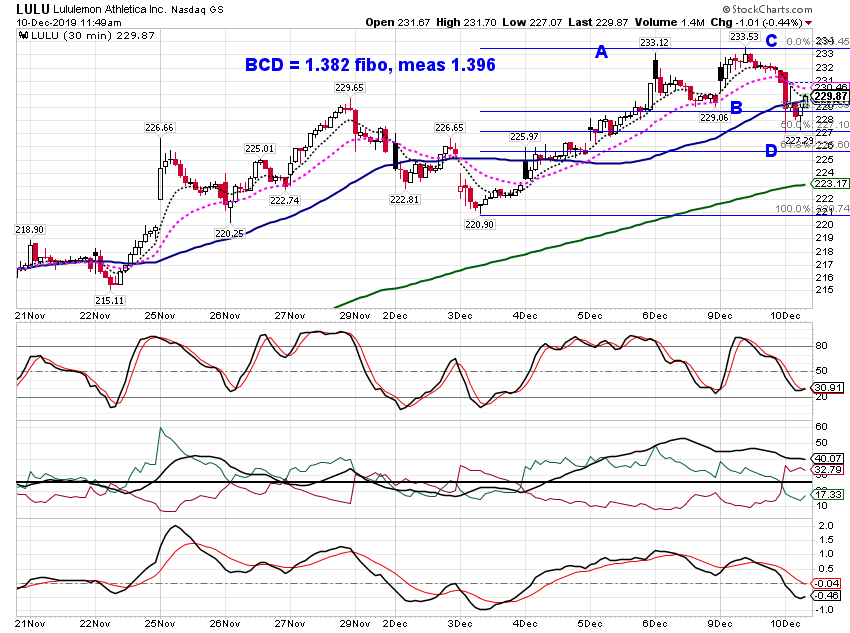This screenshot has height=633, width=850.
Task: Click the 222.74 low price label
Action: click(x=285, y=201)
